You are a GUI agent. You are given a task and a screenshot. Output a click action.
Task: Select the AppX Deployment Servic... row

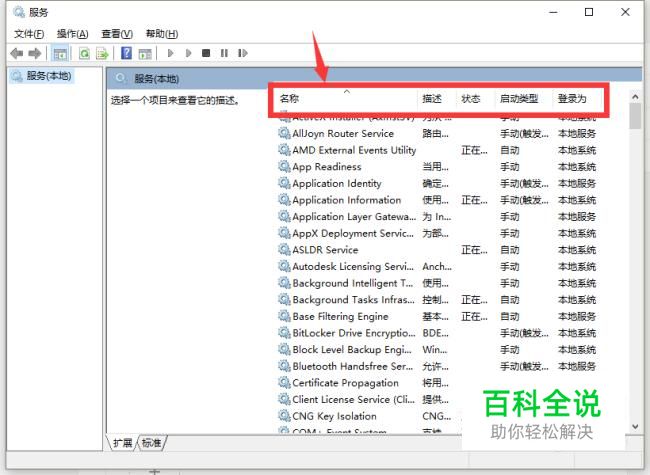tap(438, 233)
